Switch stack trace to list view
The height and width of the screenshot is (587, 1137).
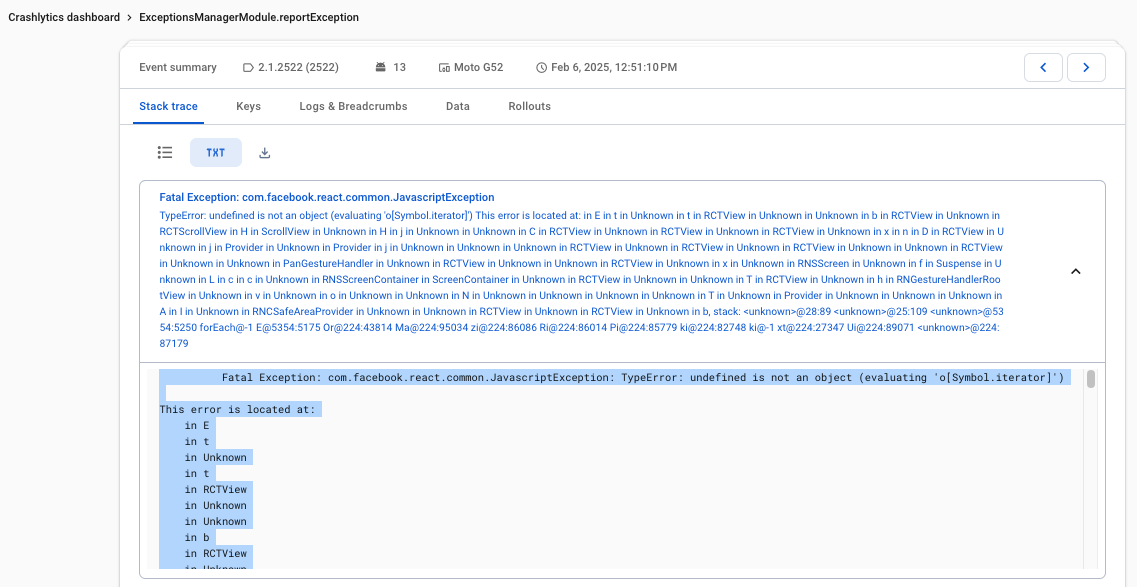tap(165, 153)
